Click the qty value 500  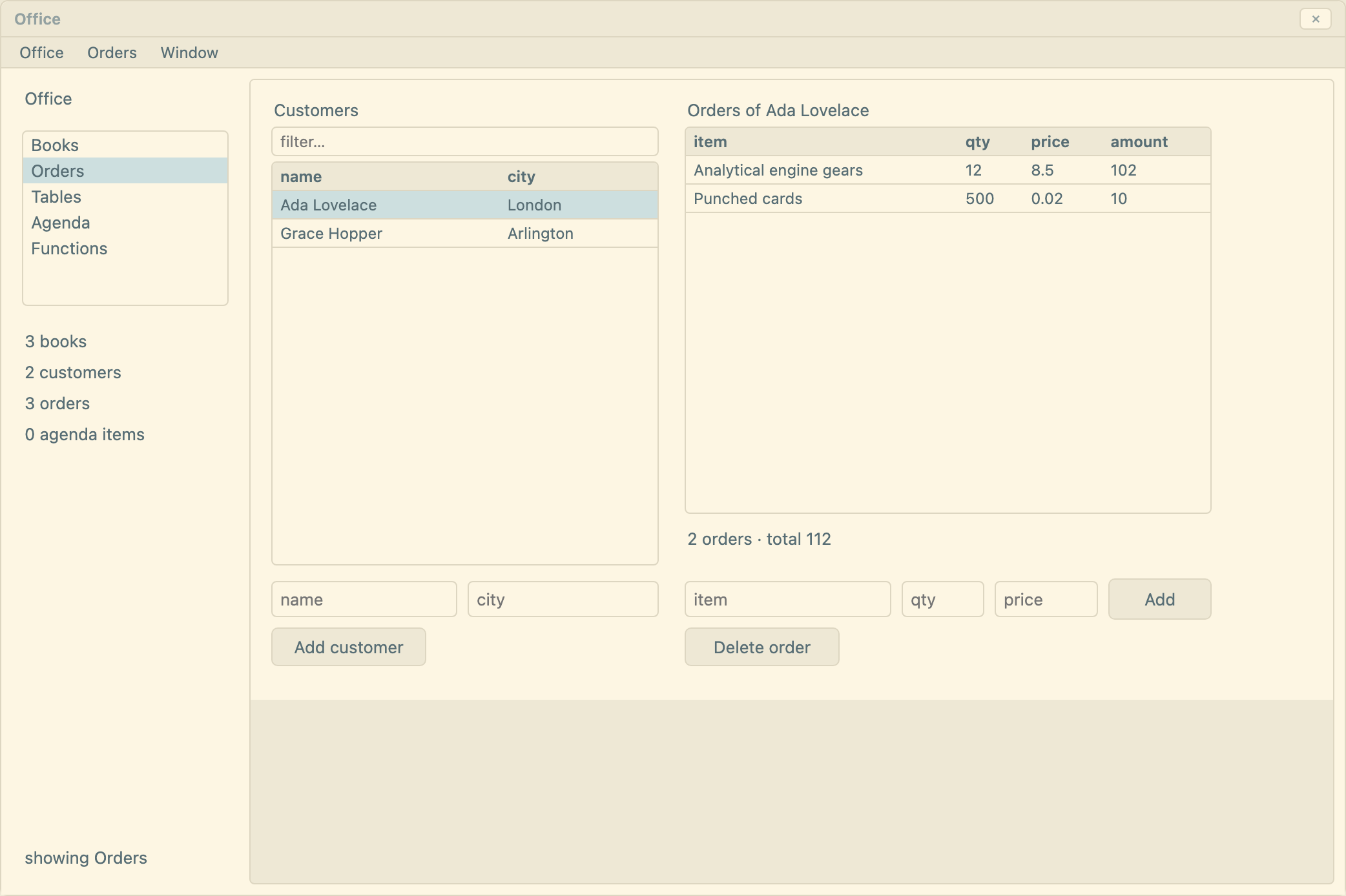(979, 199)
